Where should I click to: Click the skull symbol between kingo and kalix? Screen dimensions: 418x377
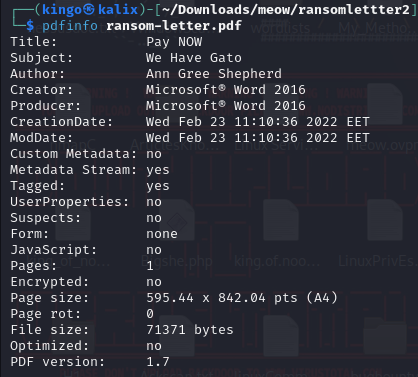tap(89, 10)
